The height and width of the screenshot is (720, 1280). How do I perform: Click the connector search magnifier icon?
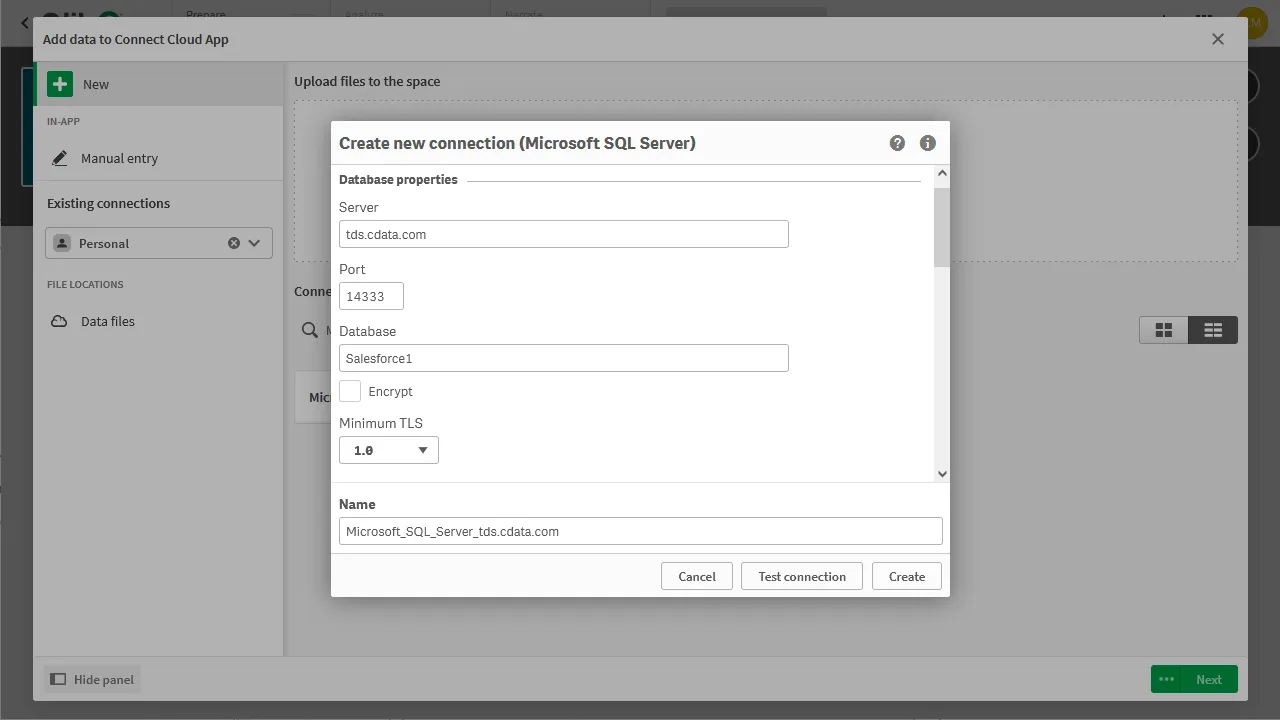(x=310, y=330)
